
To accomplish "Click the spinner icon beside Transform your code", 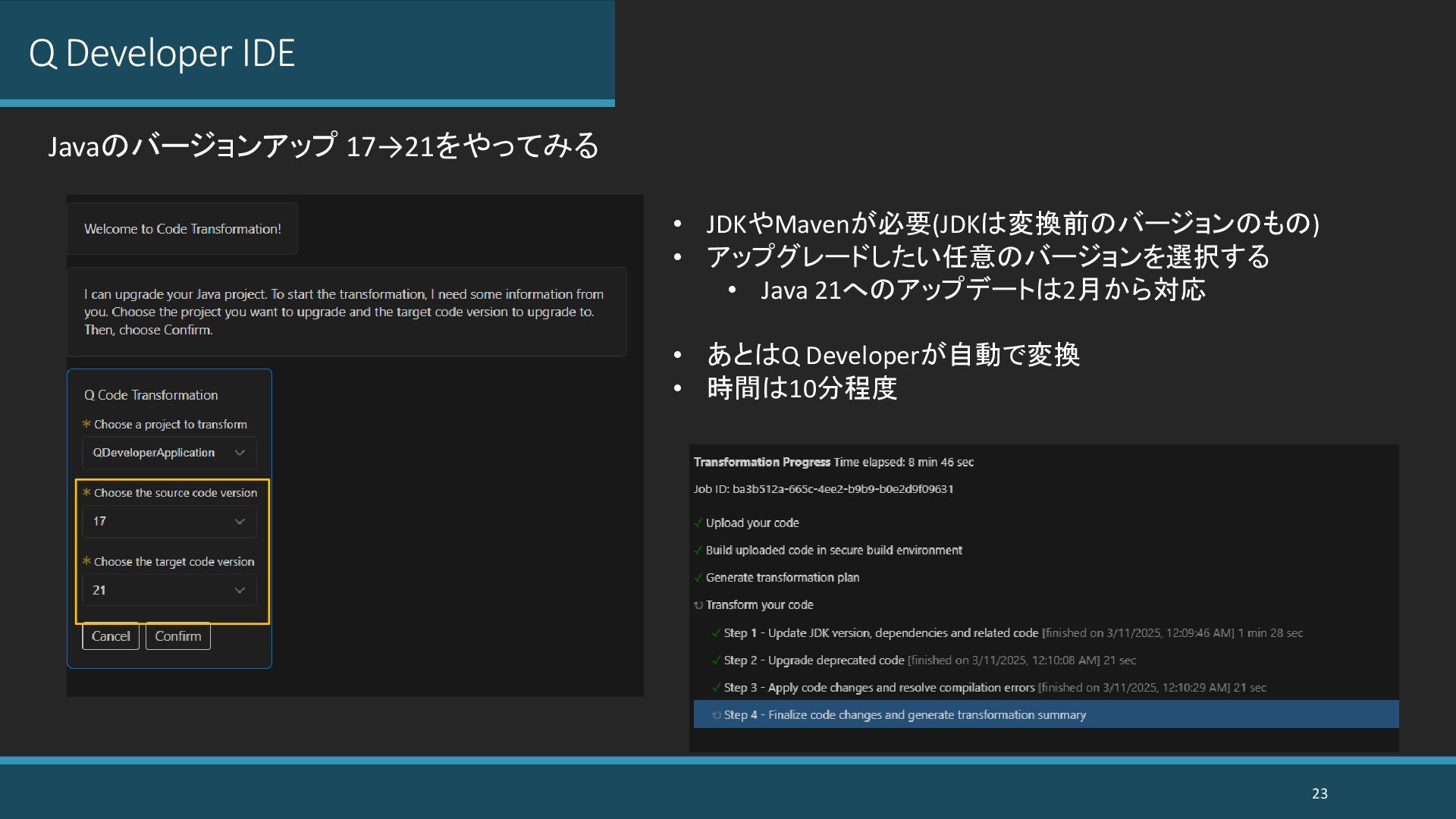I will [x=698, y=605].
